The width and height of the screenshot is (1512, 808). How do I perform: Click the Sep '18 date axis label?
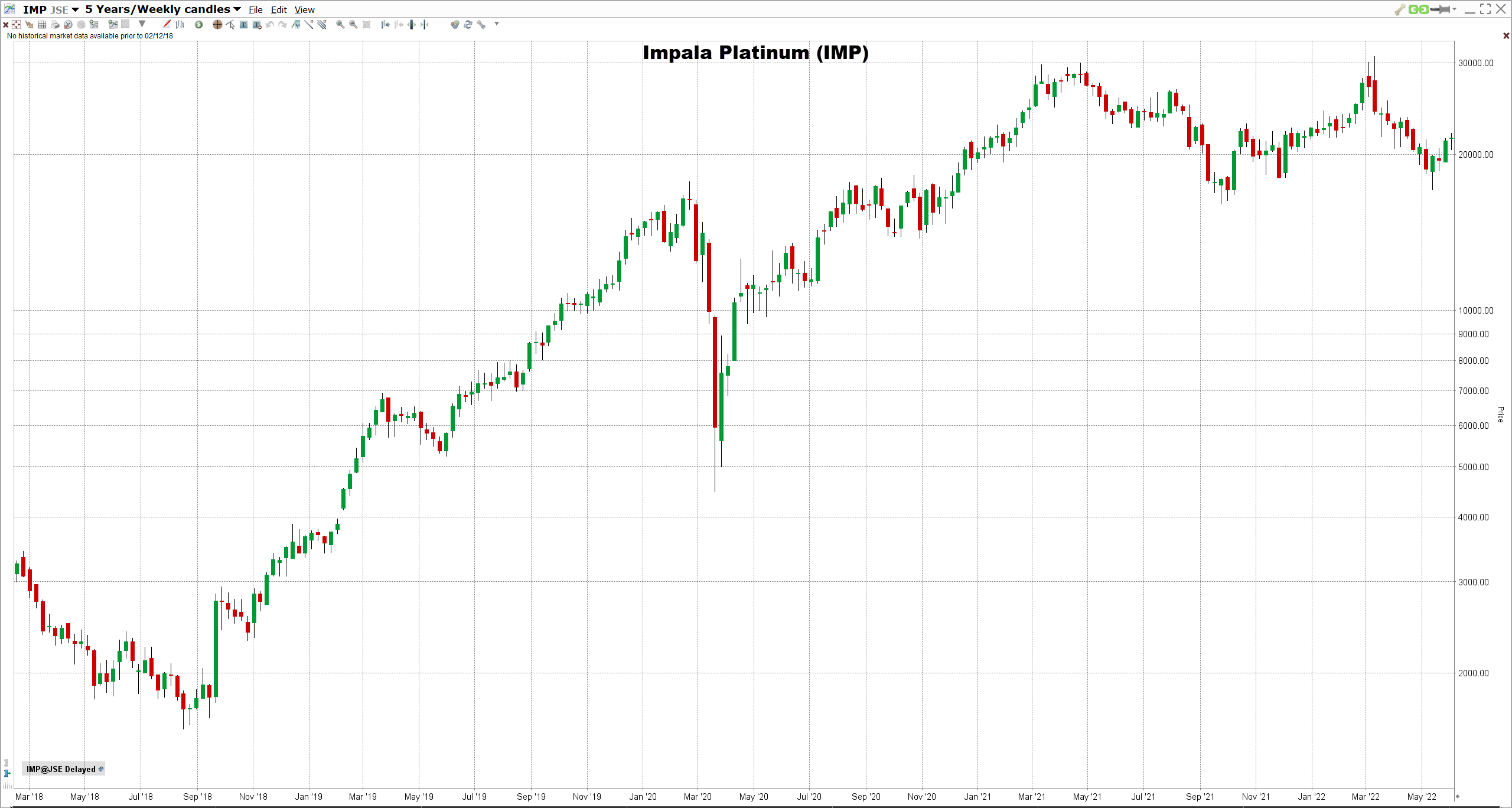pyautogui.click(x=197, y=797)
